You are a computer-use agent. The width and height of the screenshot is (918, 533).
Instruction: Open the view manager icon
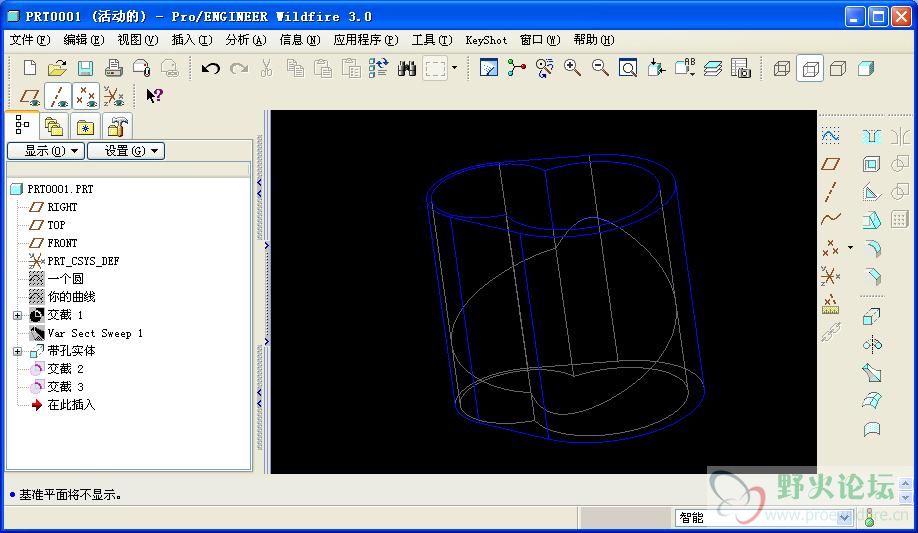click(741, 68)
